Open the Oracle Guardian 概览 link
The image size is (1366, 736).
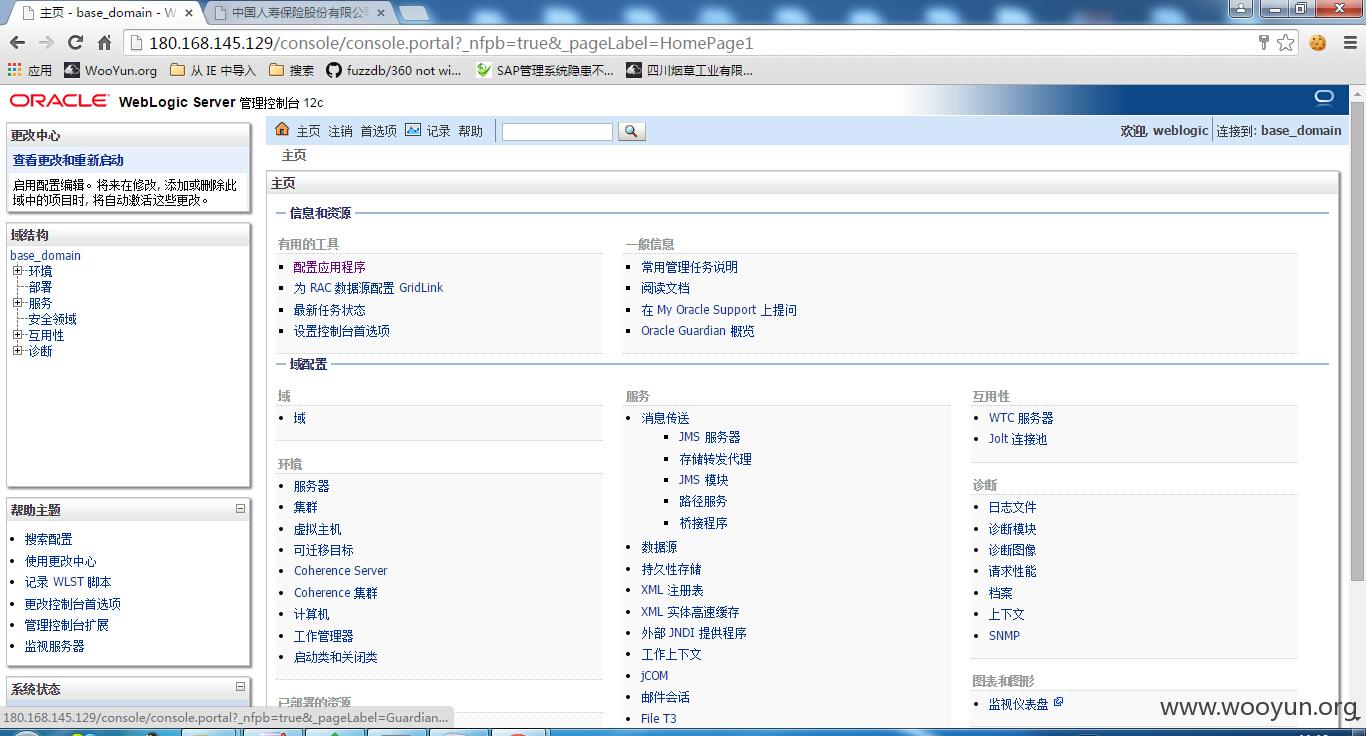(x=698, y=331)
